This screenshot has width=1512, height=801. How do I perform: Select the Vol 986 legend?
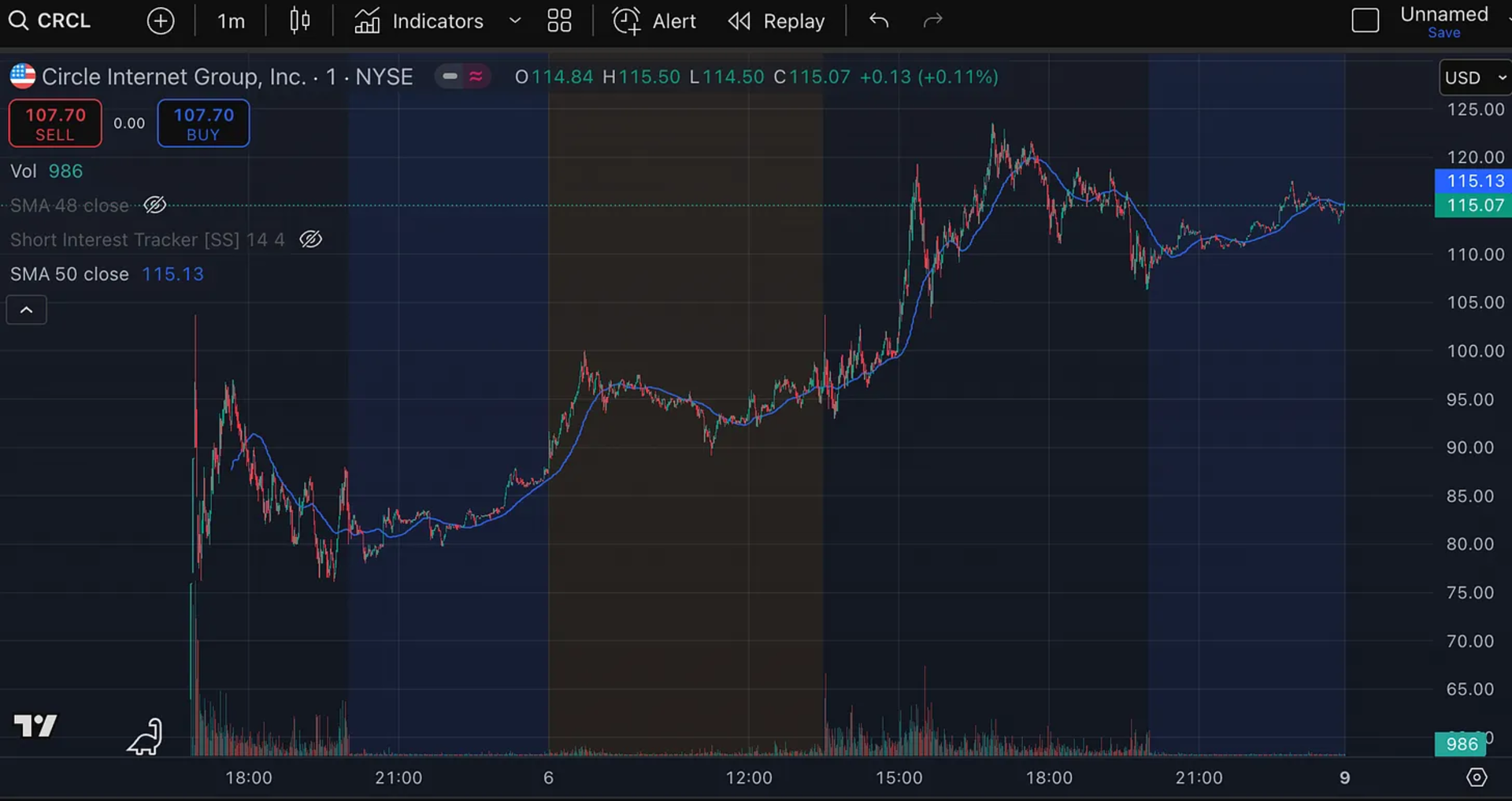46,172
